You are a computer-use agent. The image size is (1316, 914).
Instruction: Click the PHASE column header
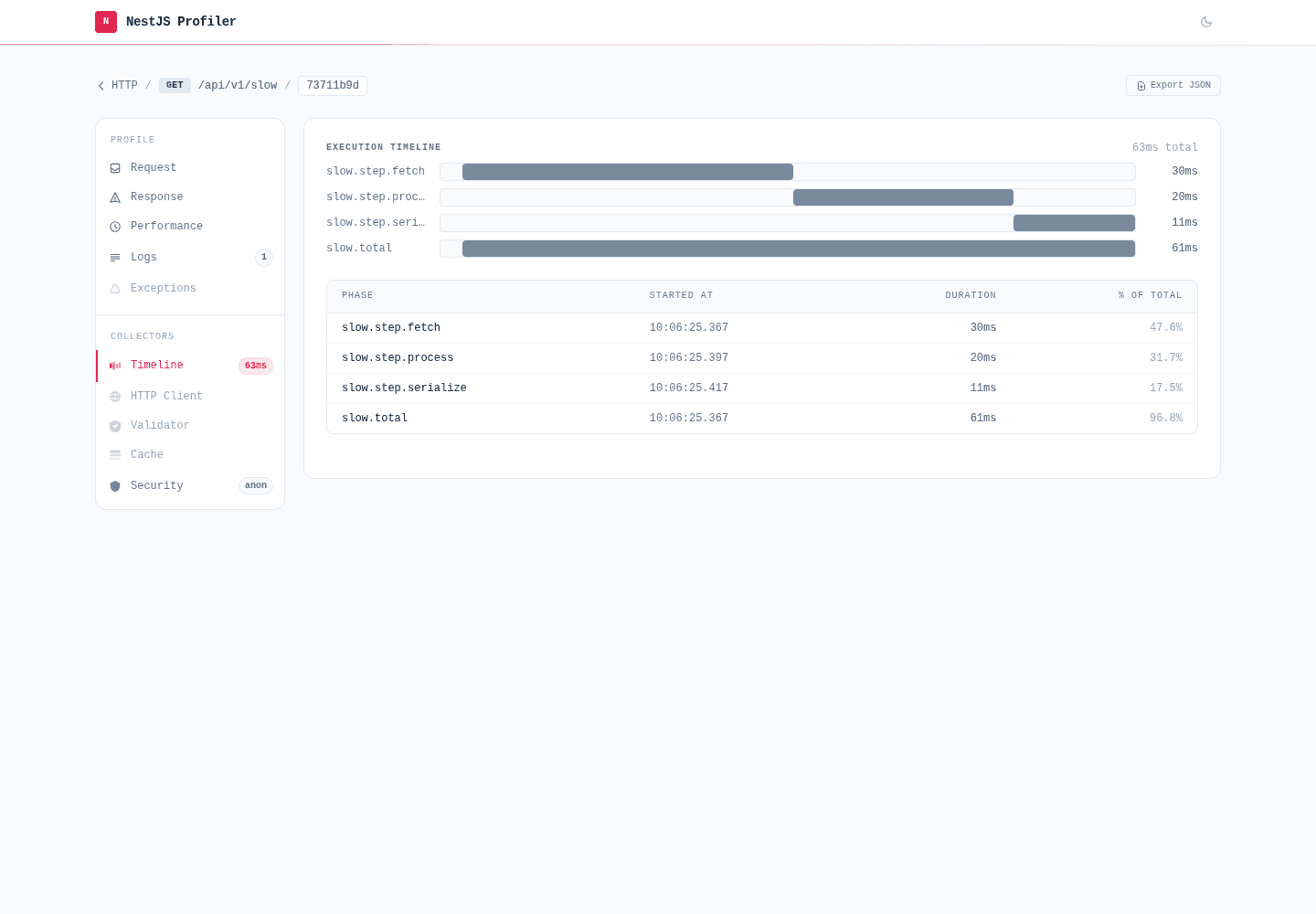tap(357, 295)
